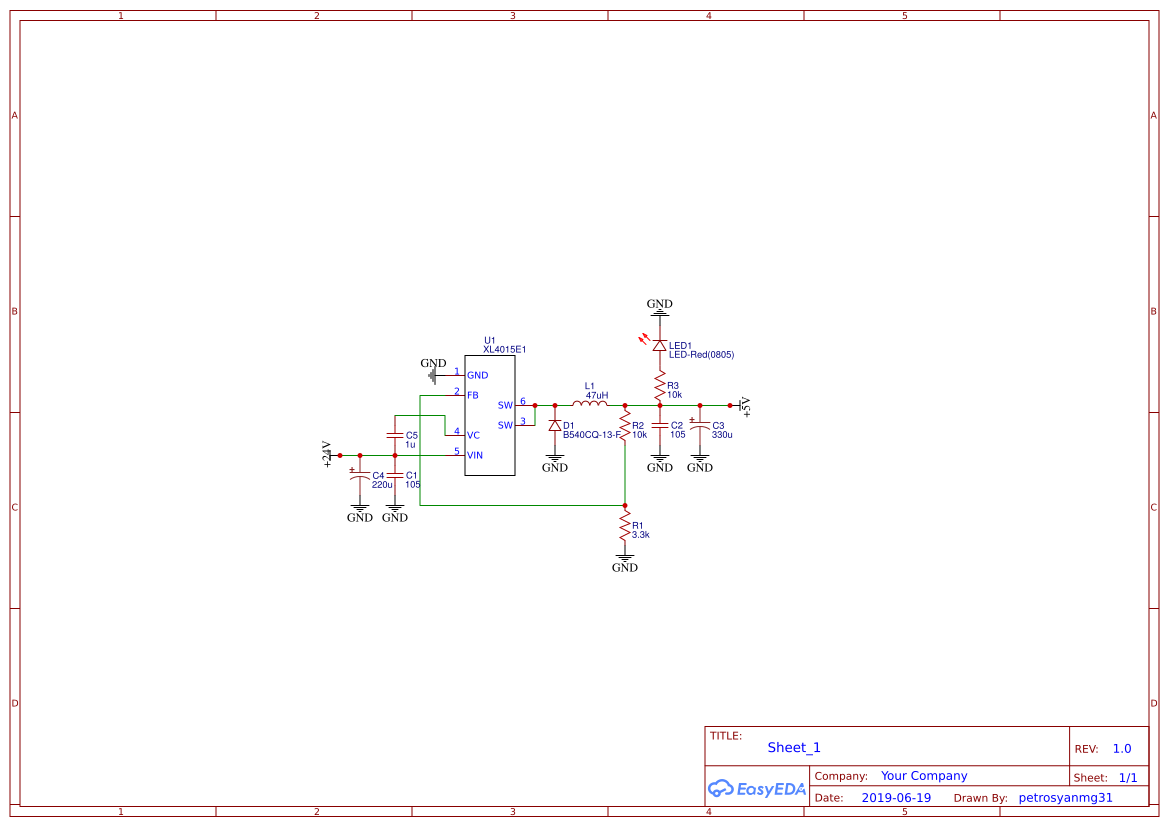
Task: Select the XL4015E1 chip symbol U1
Action: tap(490, 415)
